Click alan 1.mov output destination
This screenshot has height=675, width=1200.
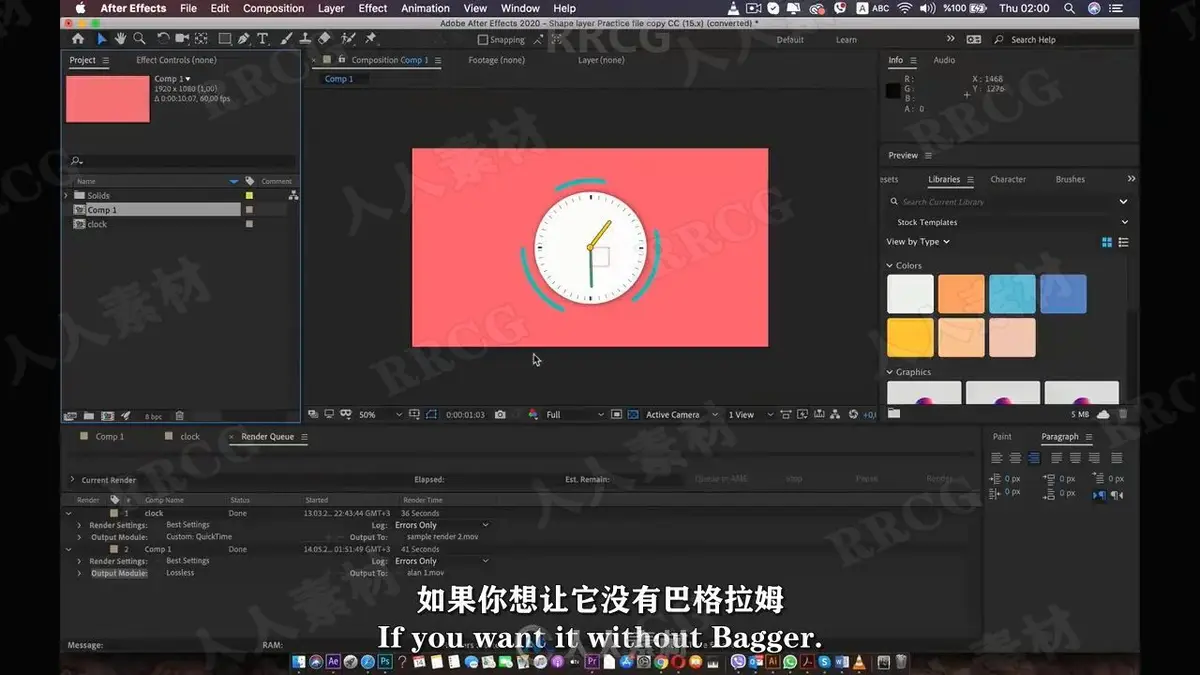point(424,573)
